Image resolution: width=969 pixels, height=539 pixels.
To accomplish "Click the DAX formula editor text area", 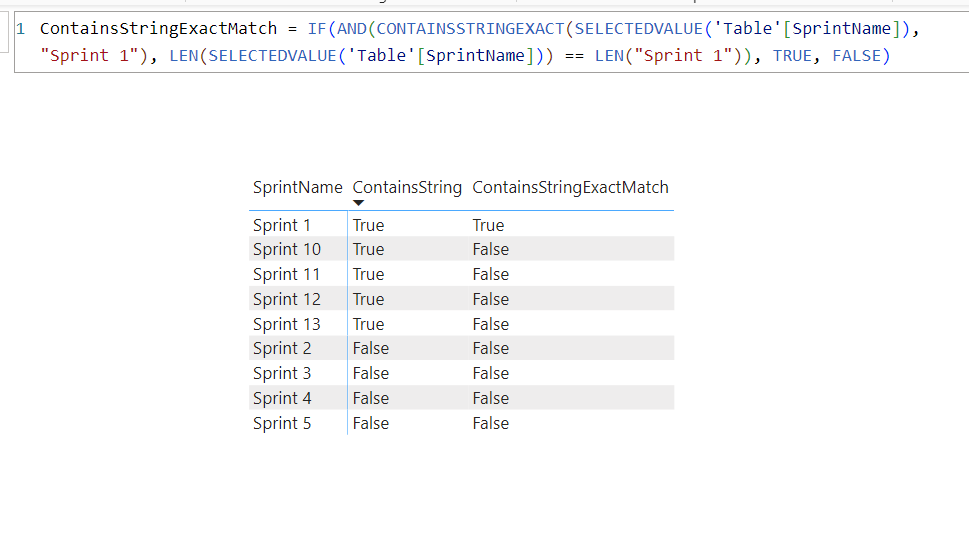I will [491, 42].
